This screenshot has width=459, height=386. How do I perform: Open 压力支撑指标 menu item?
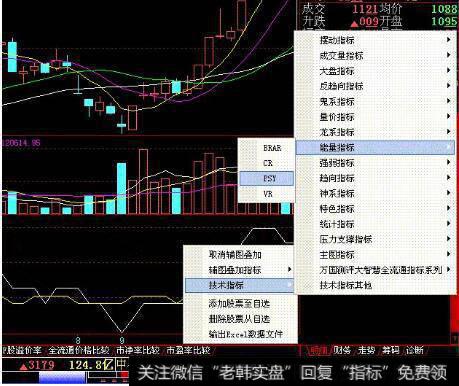point(376,239)
